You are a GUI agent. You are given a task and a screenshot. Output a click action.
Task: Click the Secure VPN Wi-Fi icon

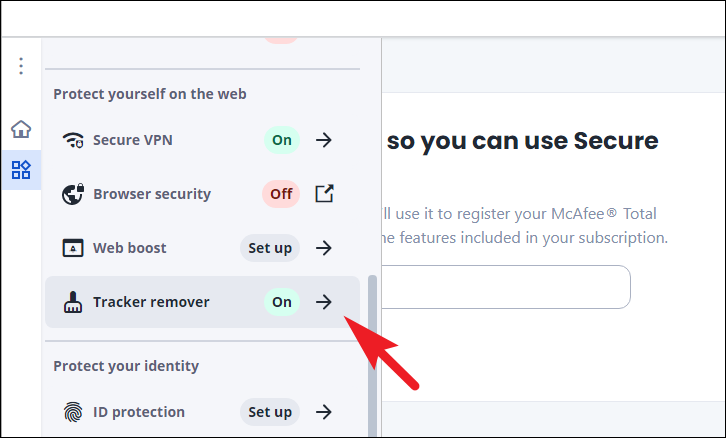click(73, 140)
